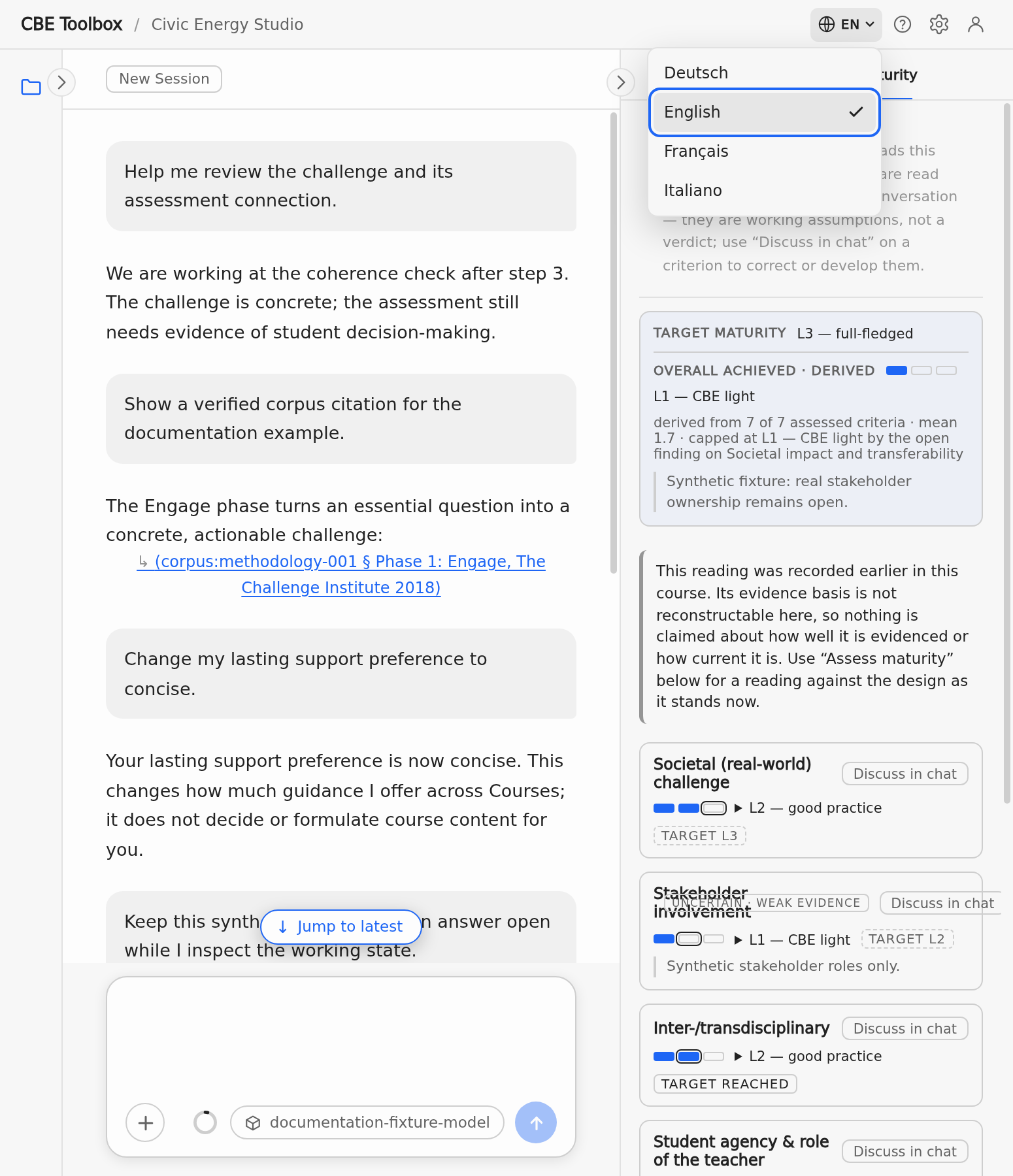Click the loading spinner in composer
The image size is (1013, 1176).
pyautogui.click(x=205, y=1122)
